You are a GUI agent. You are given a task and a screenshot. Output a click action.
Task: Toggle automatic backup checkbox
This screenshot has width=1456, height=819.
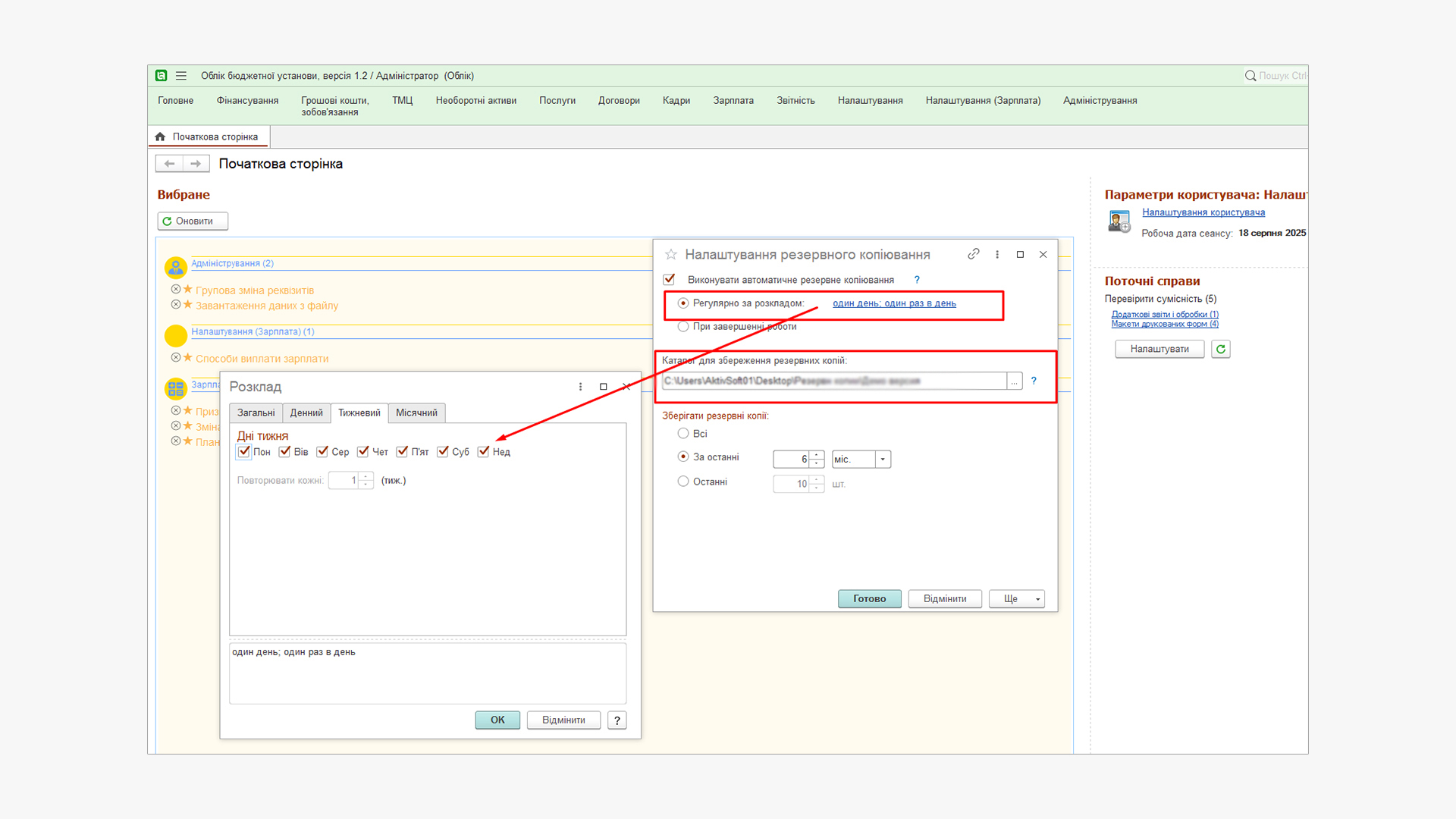click(669, 280)
